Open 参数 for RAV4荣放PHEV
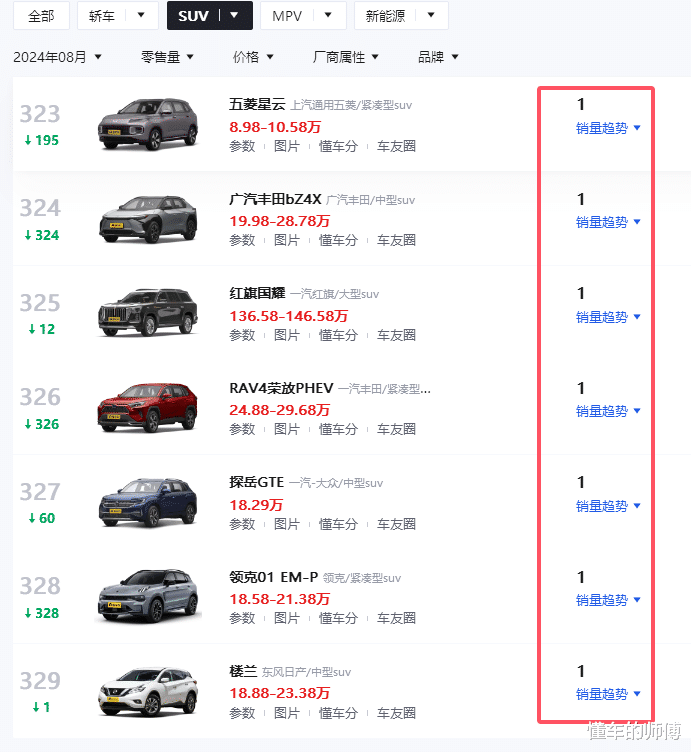The image size is (691, 752). tap(242, 429)
